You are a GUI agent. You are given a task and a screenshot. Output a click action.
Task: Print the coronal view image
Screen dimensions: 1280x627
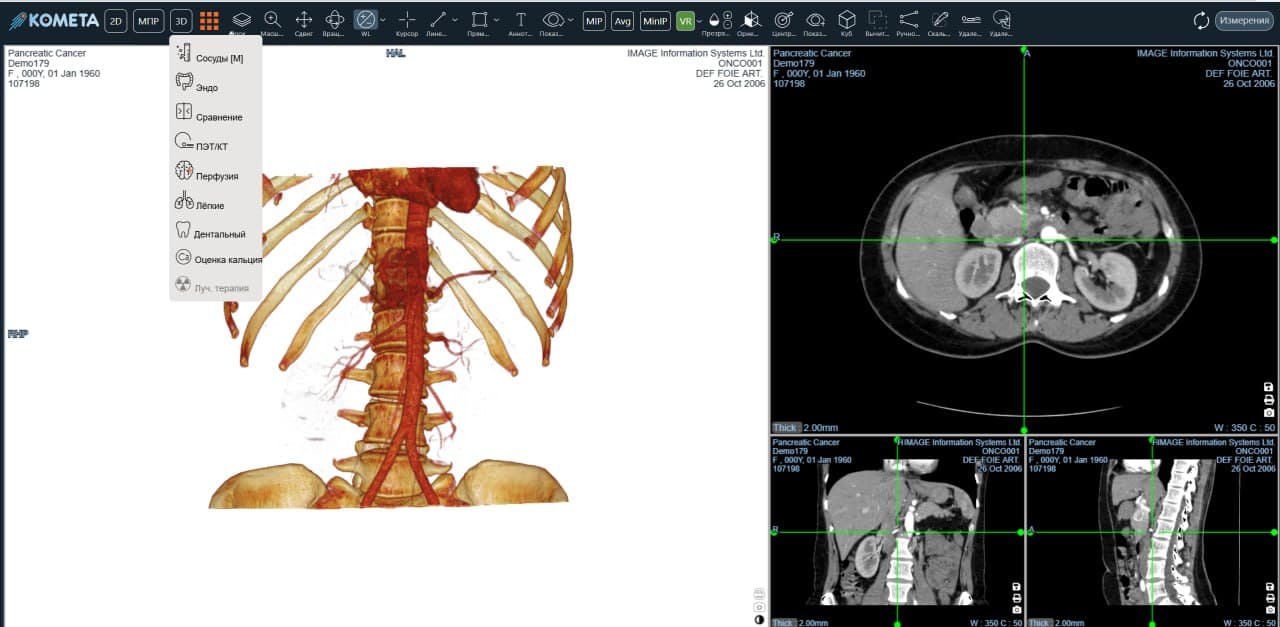tap(1016, 598)
